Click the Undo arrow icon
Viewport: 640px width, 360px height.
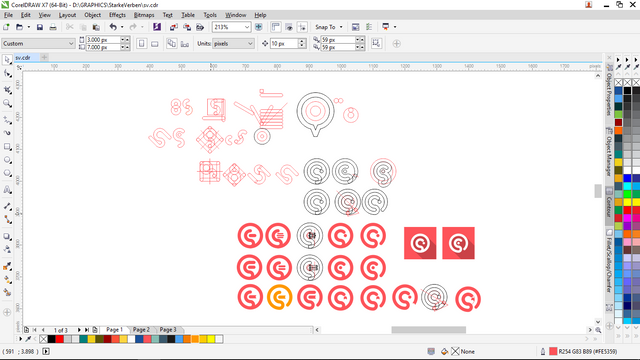[x=113, y=27]
